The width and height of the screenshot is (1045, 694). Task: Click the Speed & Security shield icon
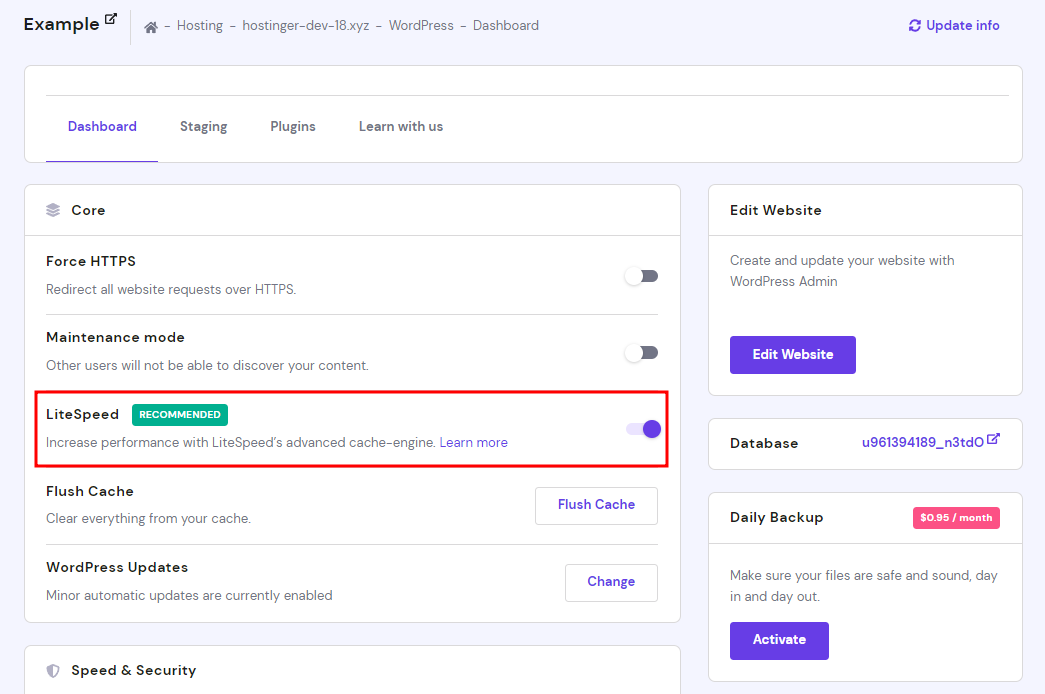53,670
